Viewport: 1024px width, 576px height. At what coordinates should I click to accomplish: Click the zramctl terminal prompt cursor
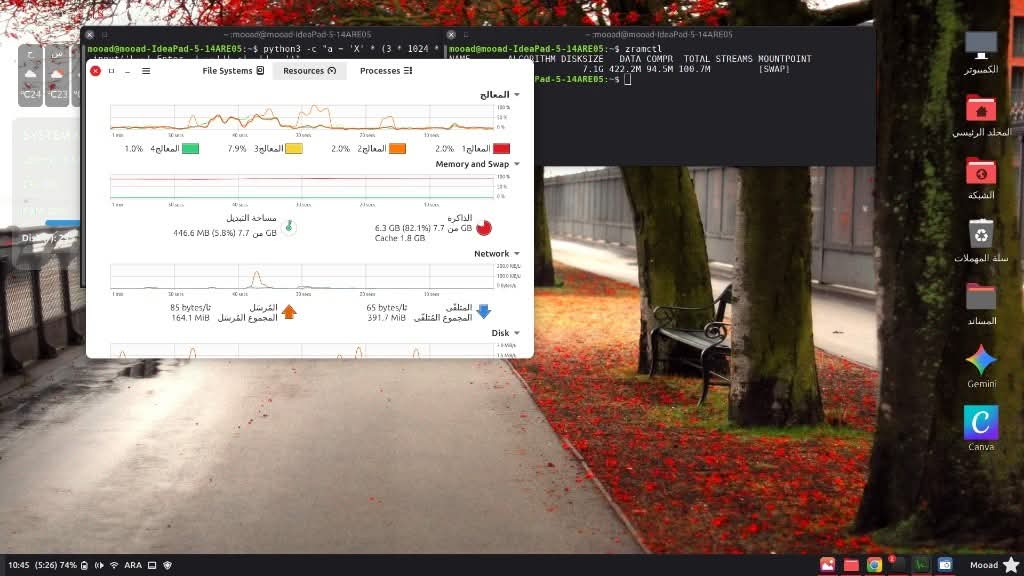628,79
